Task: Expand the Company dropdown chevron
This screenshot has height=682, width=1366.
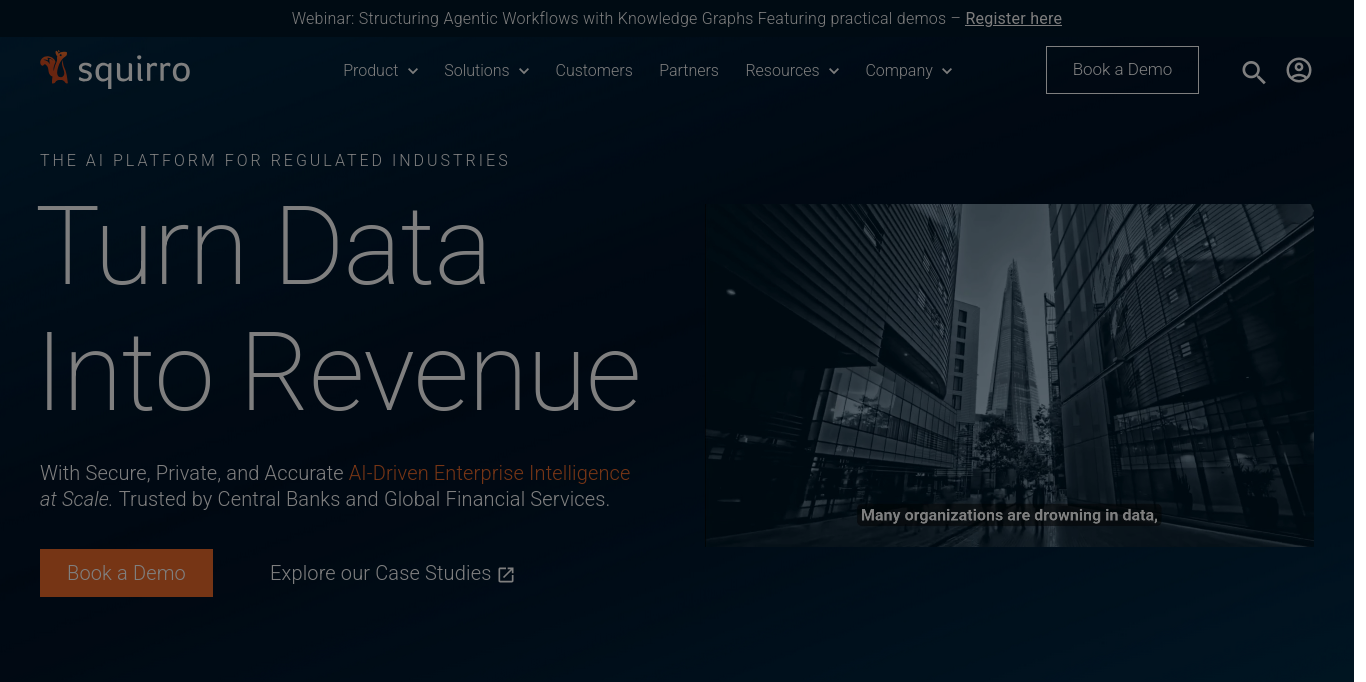Action: click(946, 71)
